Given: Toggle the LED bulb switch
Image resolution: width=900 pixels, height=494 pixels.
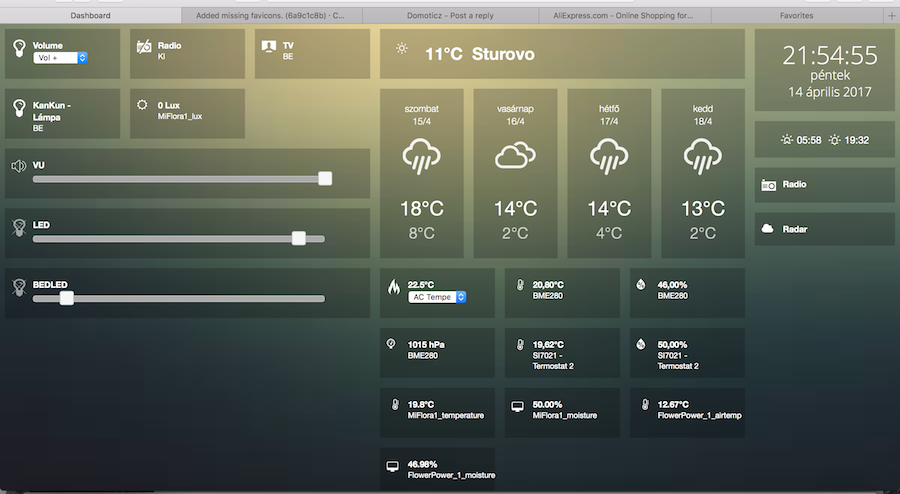Looking at the screenshot, I should (18, 227).
